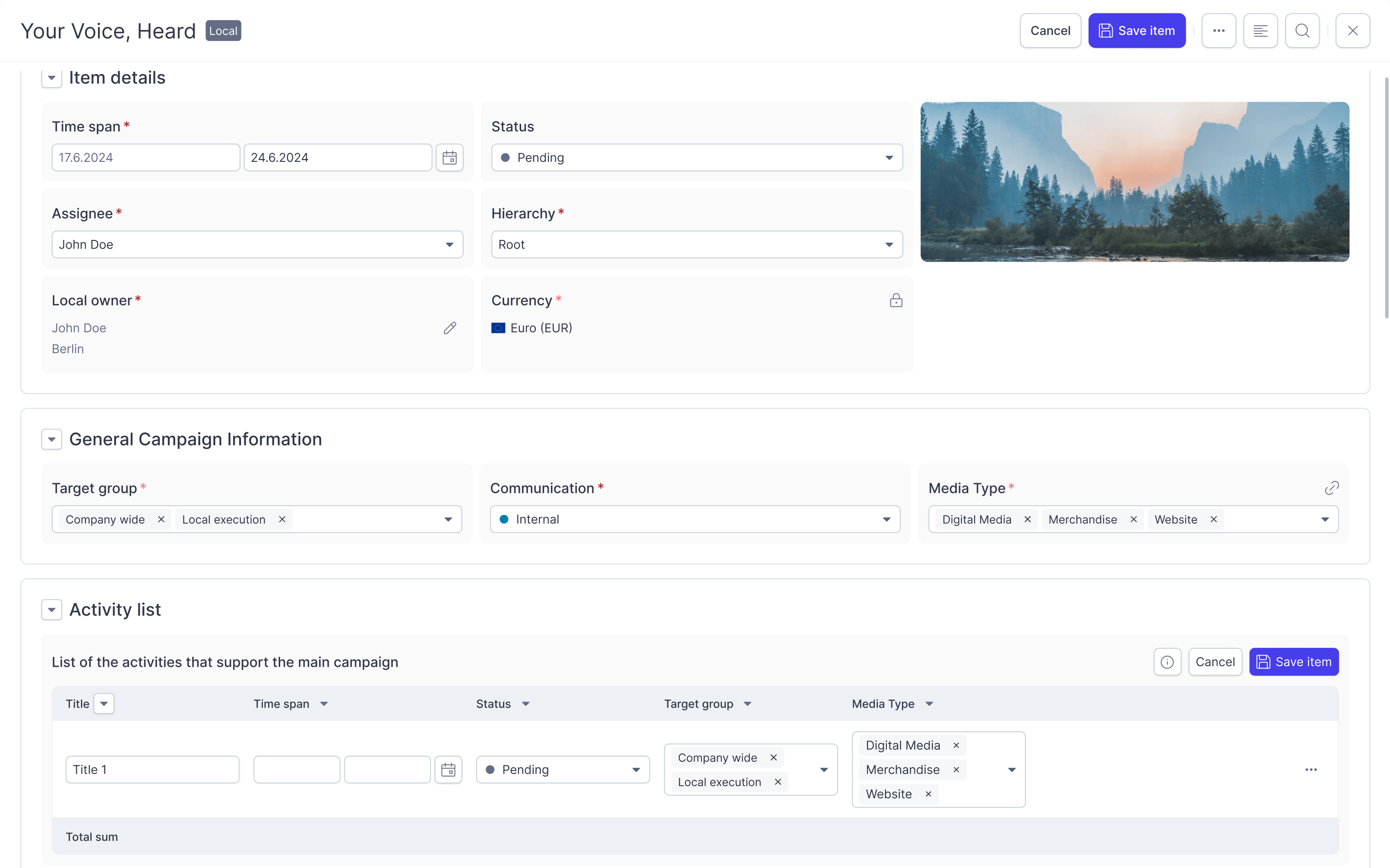Click Save item in the Activity list

(x=1294, y=662)
